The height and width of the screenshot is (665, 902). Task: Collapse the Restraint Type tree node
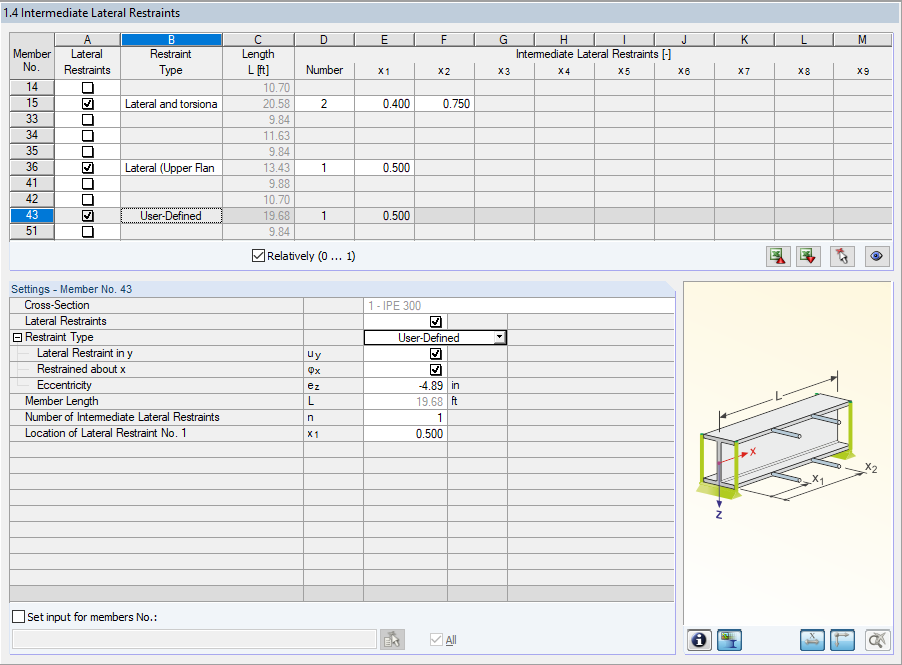17,338
